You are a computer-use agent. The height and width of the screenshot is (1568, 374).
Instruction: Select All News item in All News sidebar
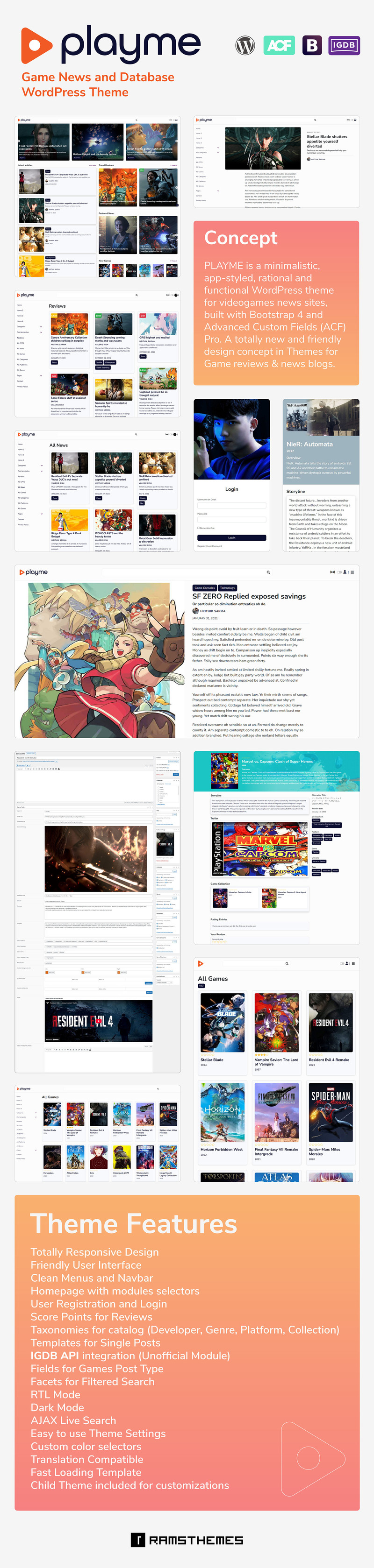[x=22, y=487]
